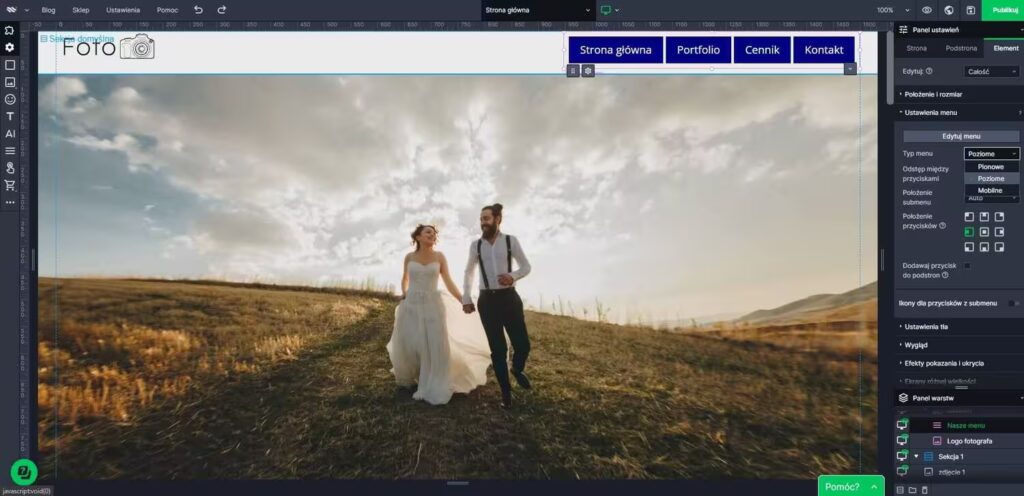Collapse Sekcja 1 in layers tree
Viewport: 1024px width, 496px height.
[916, 456]
